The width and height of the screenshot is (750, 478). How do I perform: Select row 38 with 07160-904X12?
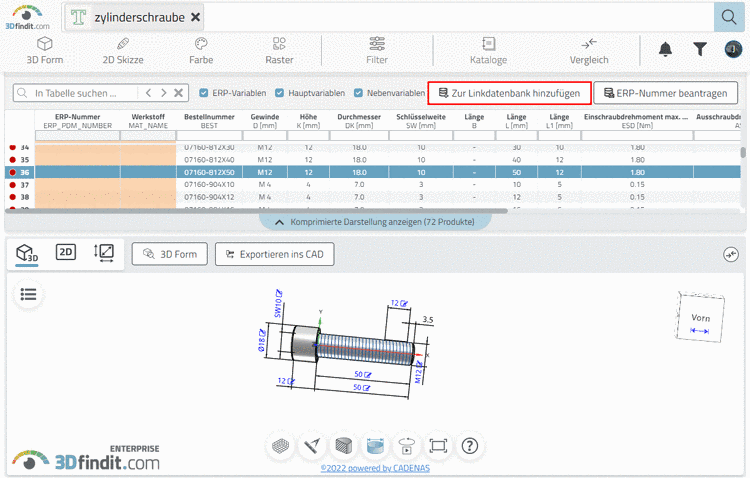tap(373, 197)
